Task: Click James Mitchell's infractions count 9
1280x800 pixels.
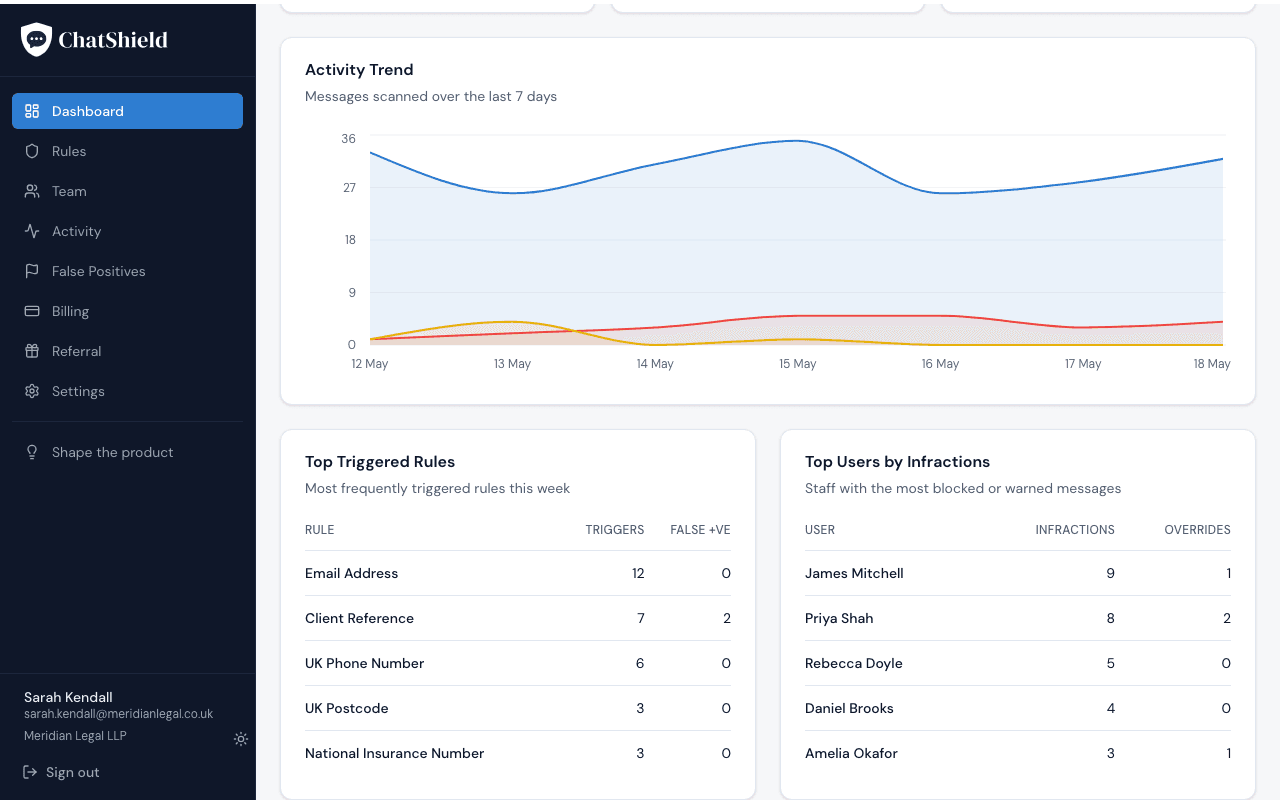Action: [x=1111, y=573]
